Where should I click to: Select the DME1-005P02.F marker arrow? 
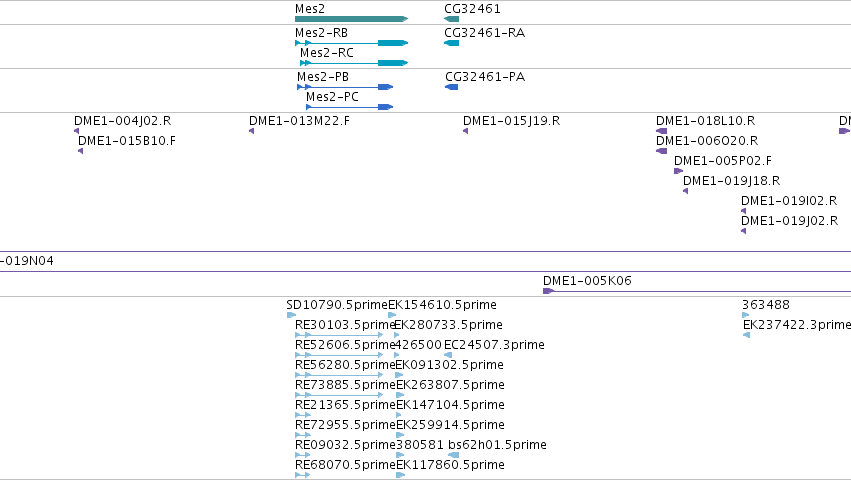pyautogui.click(x=678, y=171)
